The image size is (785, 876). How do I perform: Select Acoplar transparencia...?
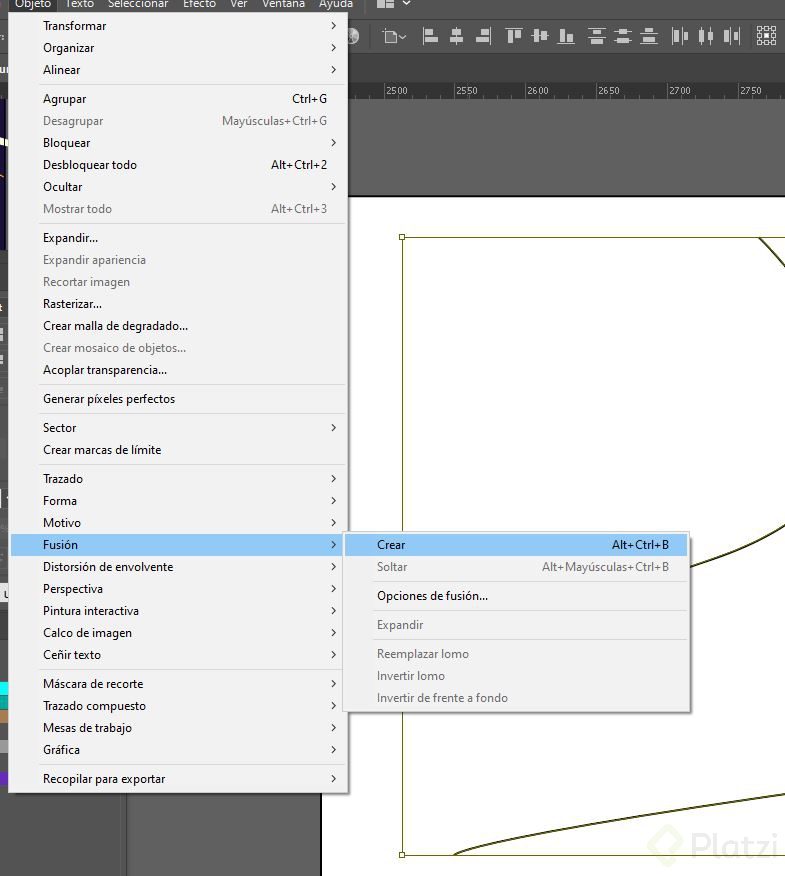[179, 370]
